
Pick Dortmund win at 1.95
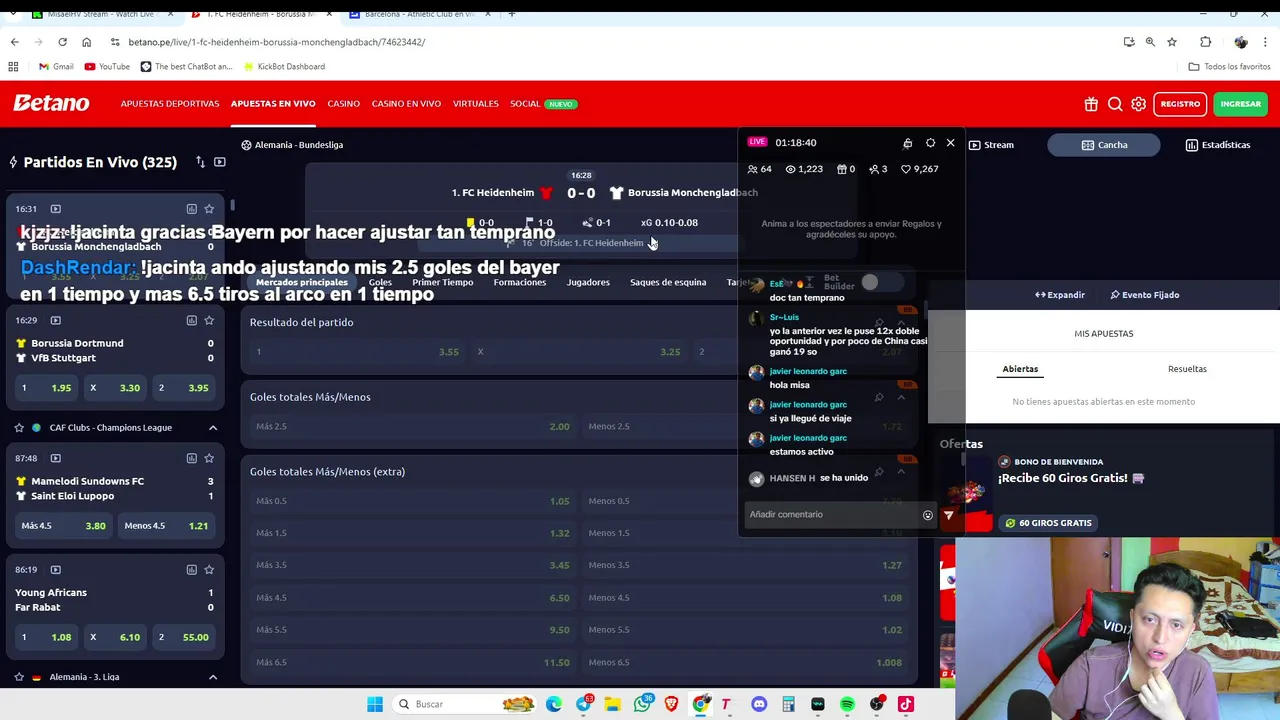click(x=47, y=388)
